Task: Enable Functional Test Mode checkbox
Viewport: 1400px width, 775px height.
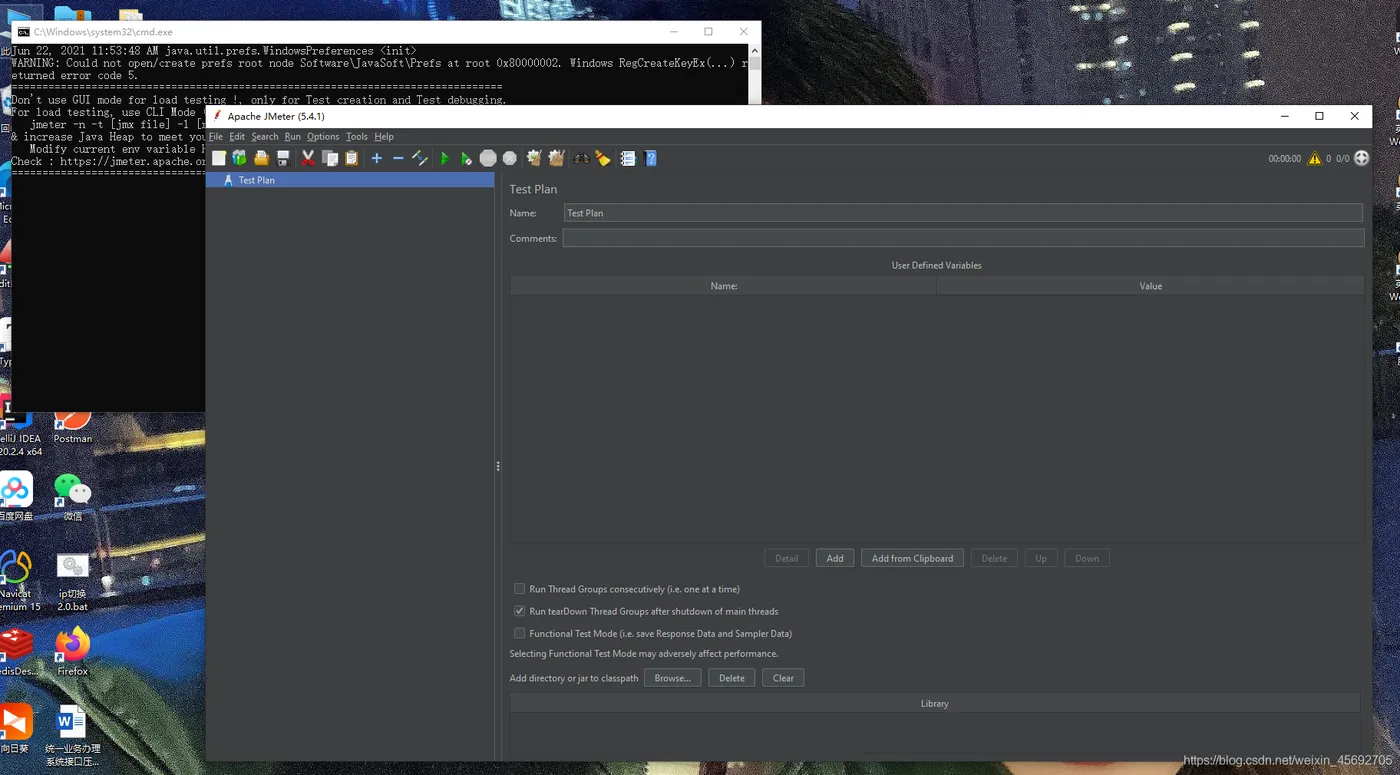Action: 520,633
